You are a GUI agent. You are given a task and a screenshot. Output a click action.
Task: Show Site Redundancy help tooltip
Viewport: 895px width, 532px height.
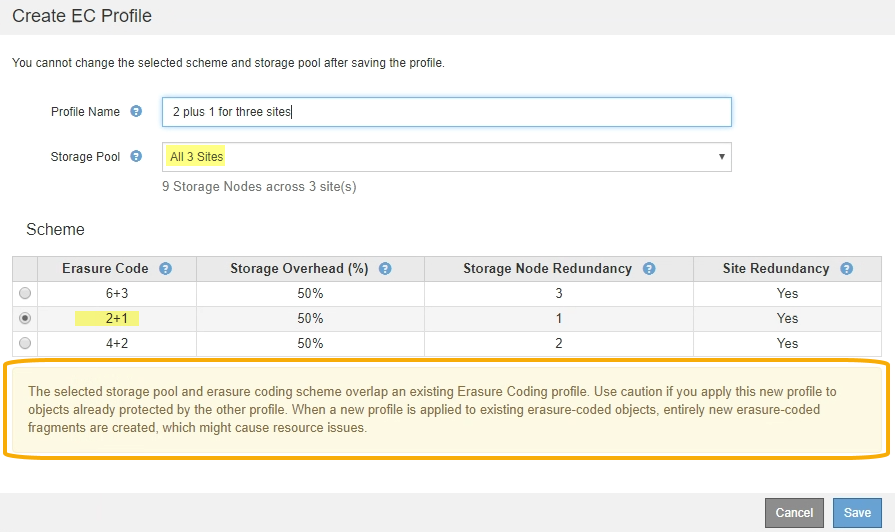(847, 269)
